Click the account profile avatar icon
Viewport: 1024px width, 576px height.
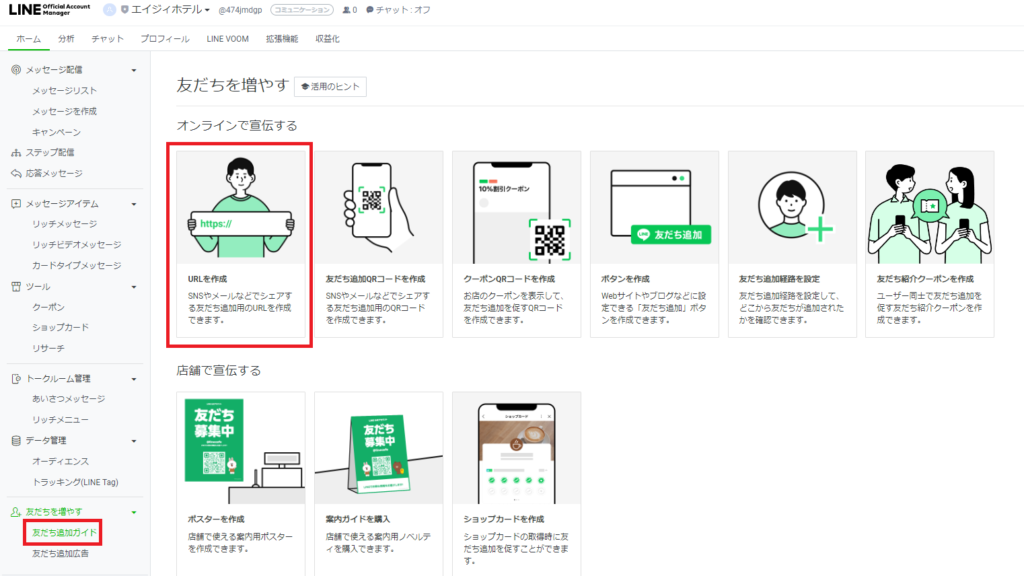pos(109,10)
